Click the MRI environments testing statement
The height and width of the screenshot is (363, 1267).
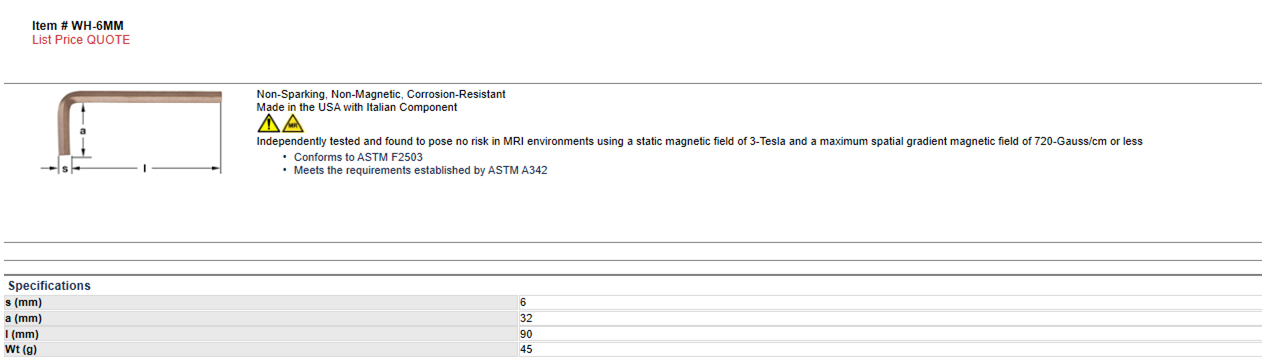click(x=699, y=142)
